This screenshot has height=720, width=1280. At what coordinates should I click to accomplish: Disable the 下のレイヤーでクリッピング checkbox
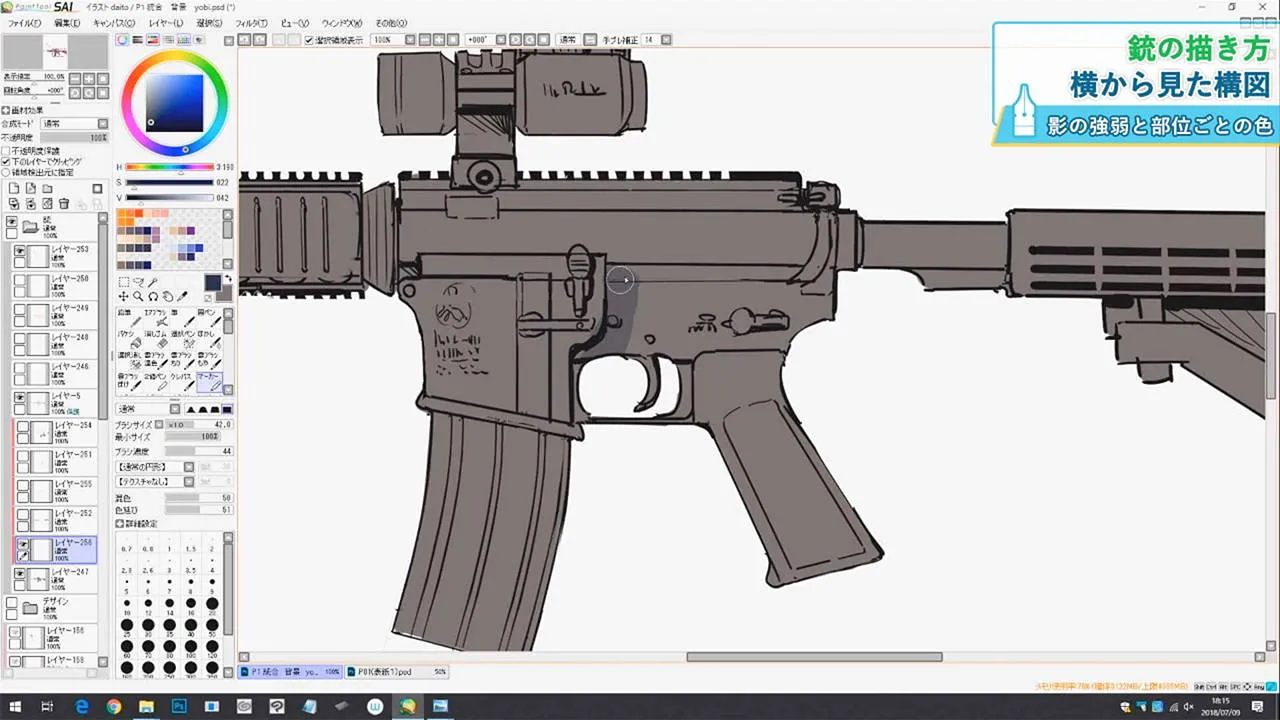pyautogui.click(x=8, y=161)
